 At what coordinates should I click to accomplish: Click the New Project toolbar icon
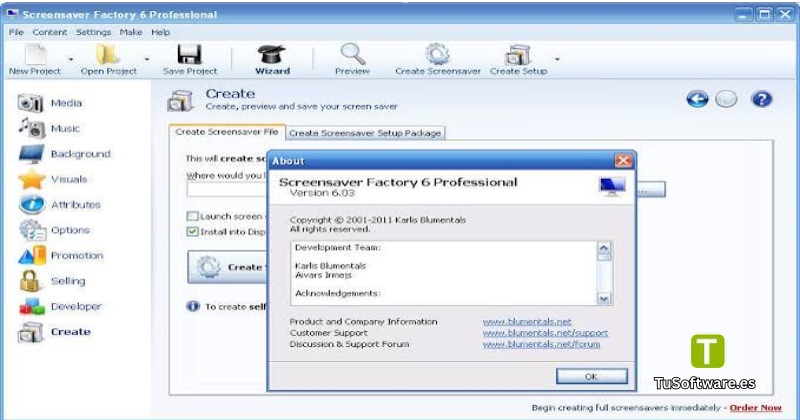(x=36, y=55)
